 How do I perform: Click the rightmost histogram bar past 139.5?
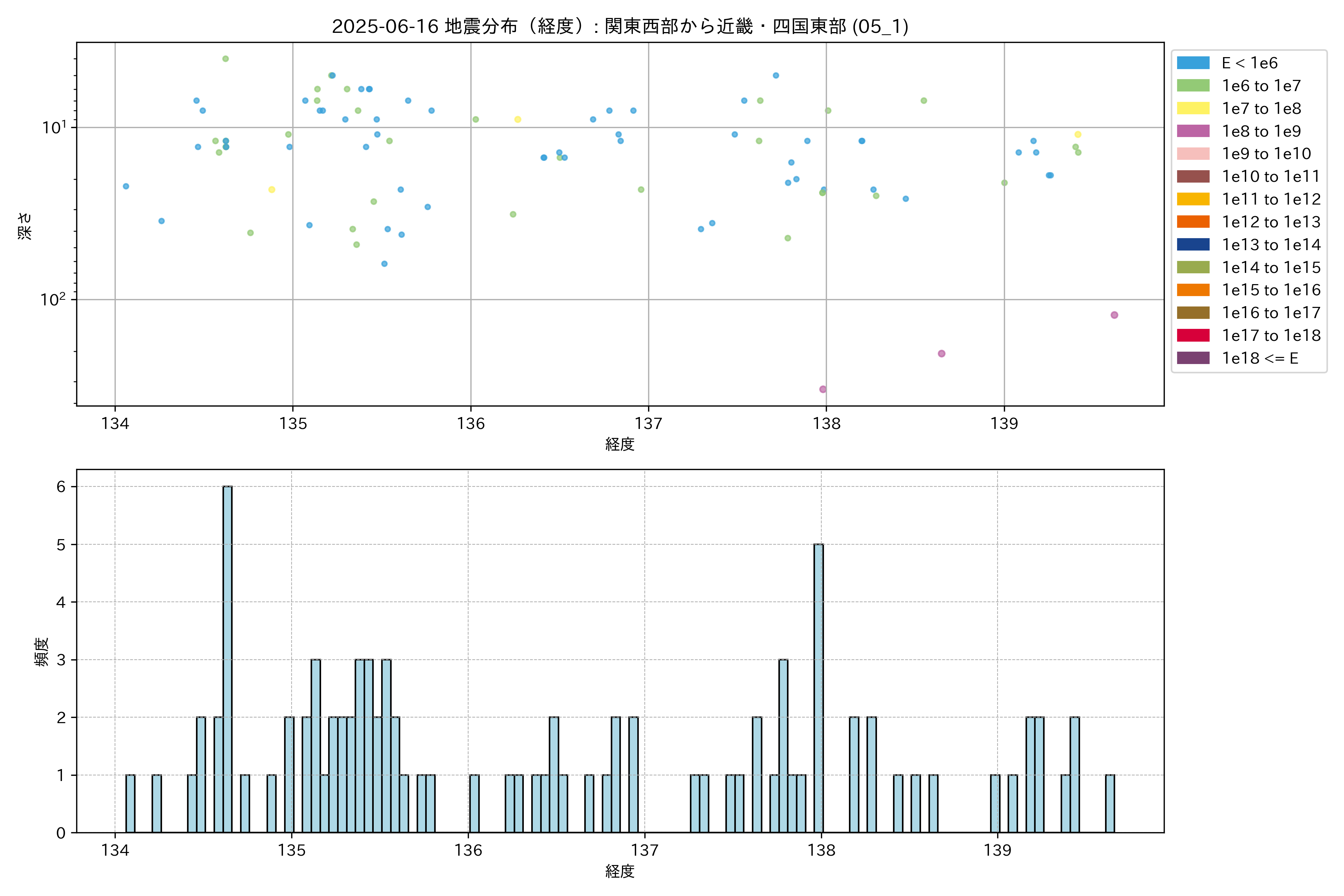tap(1110, 803)
